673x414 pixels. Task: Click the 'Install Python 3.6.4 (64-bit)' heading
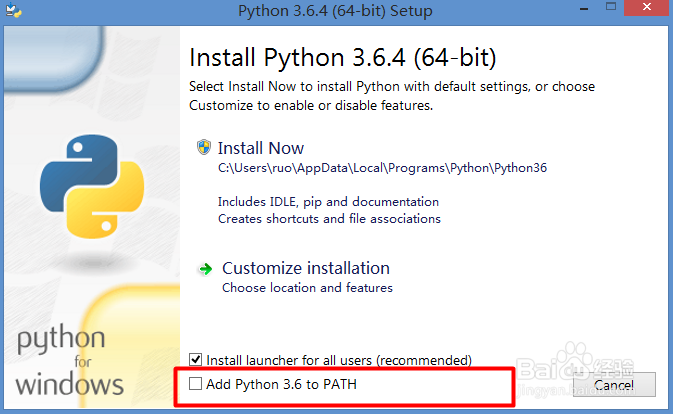pyautogui.click(x=343, y=54)
